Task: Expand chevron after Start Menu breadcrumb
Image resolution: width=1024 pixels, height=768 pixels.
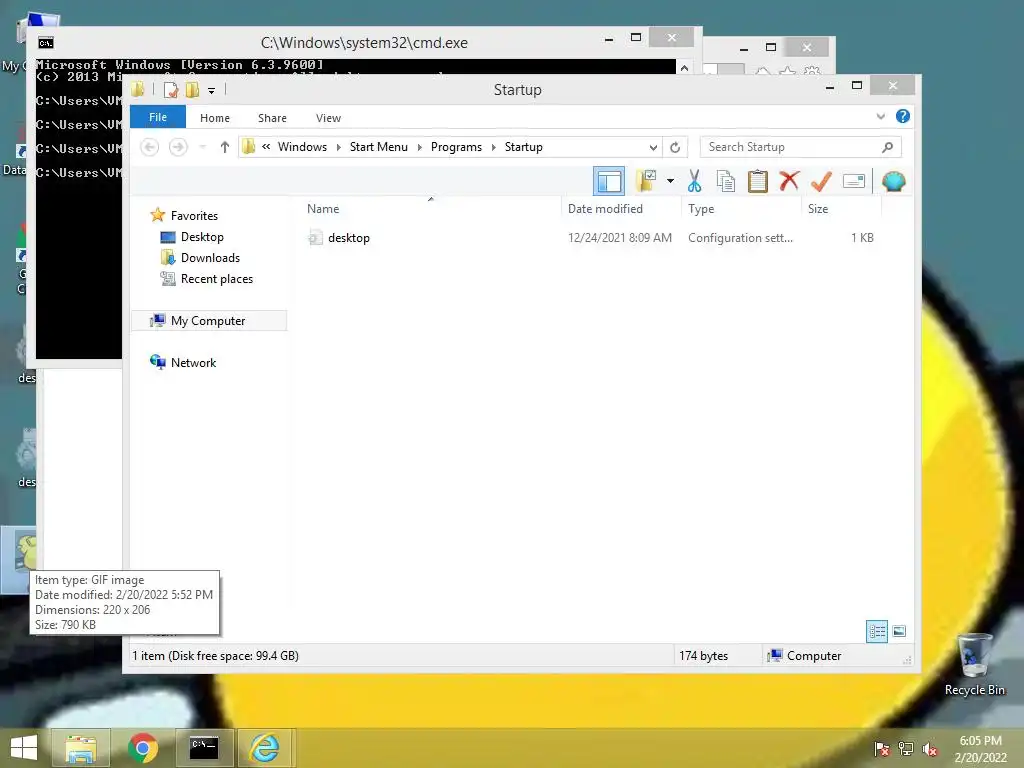Action: (x=419, y=147)
